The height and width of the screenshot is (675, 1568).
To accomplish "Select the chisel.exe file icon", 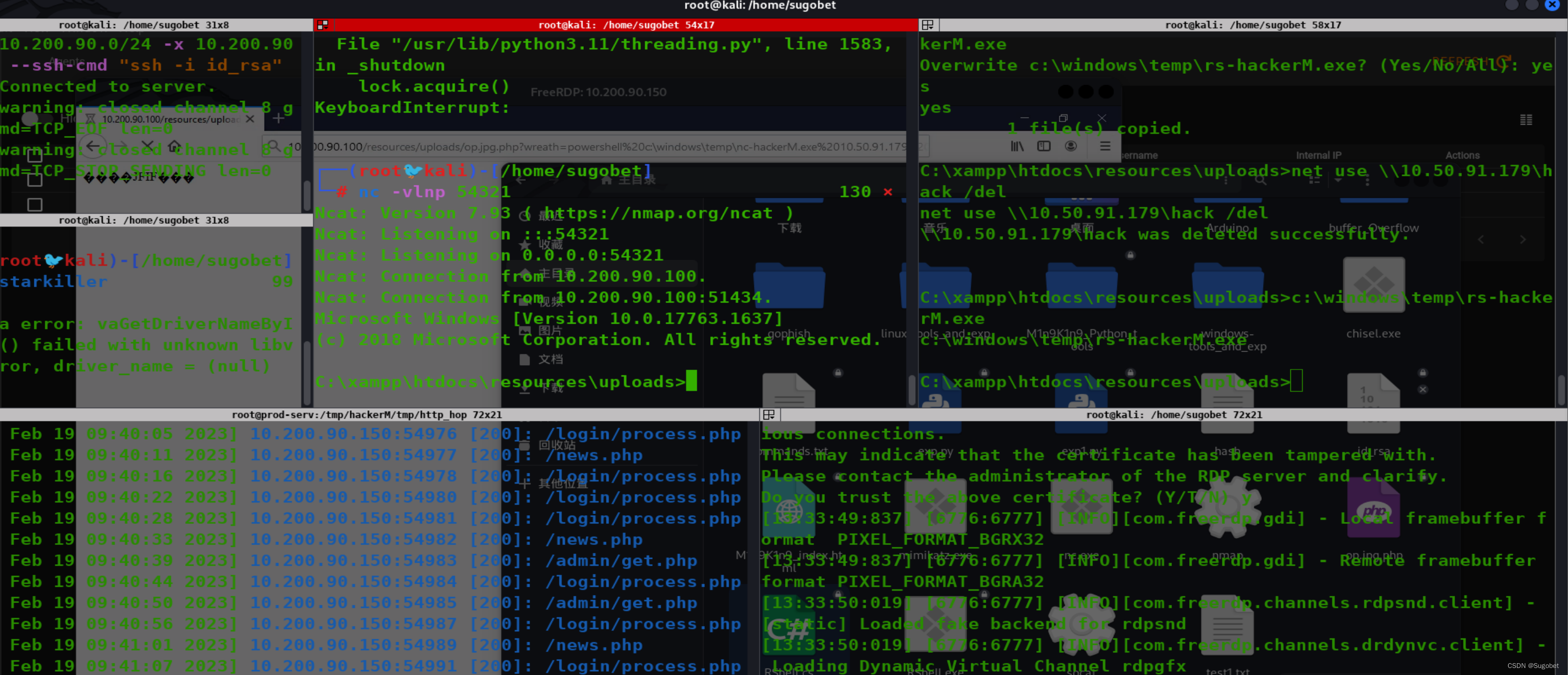I will pyautogui.click(x=1373, y=284).
